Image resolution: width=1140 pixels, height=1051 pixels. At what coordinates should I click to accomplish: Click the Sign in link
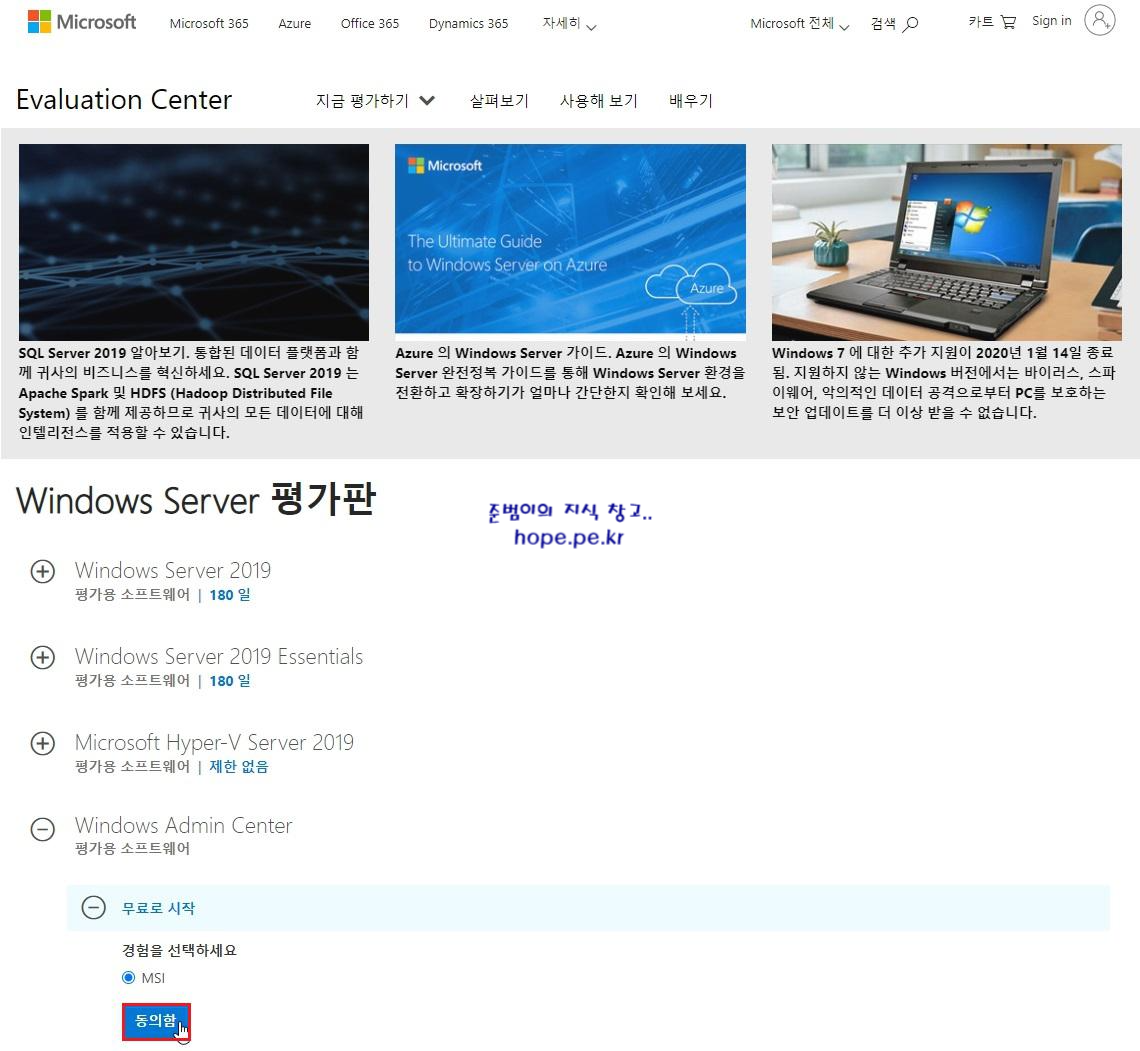click(x=1051, y=20)
